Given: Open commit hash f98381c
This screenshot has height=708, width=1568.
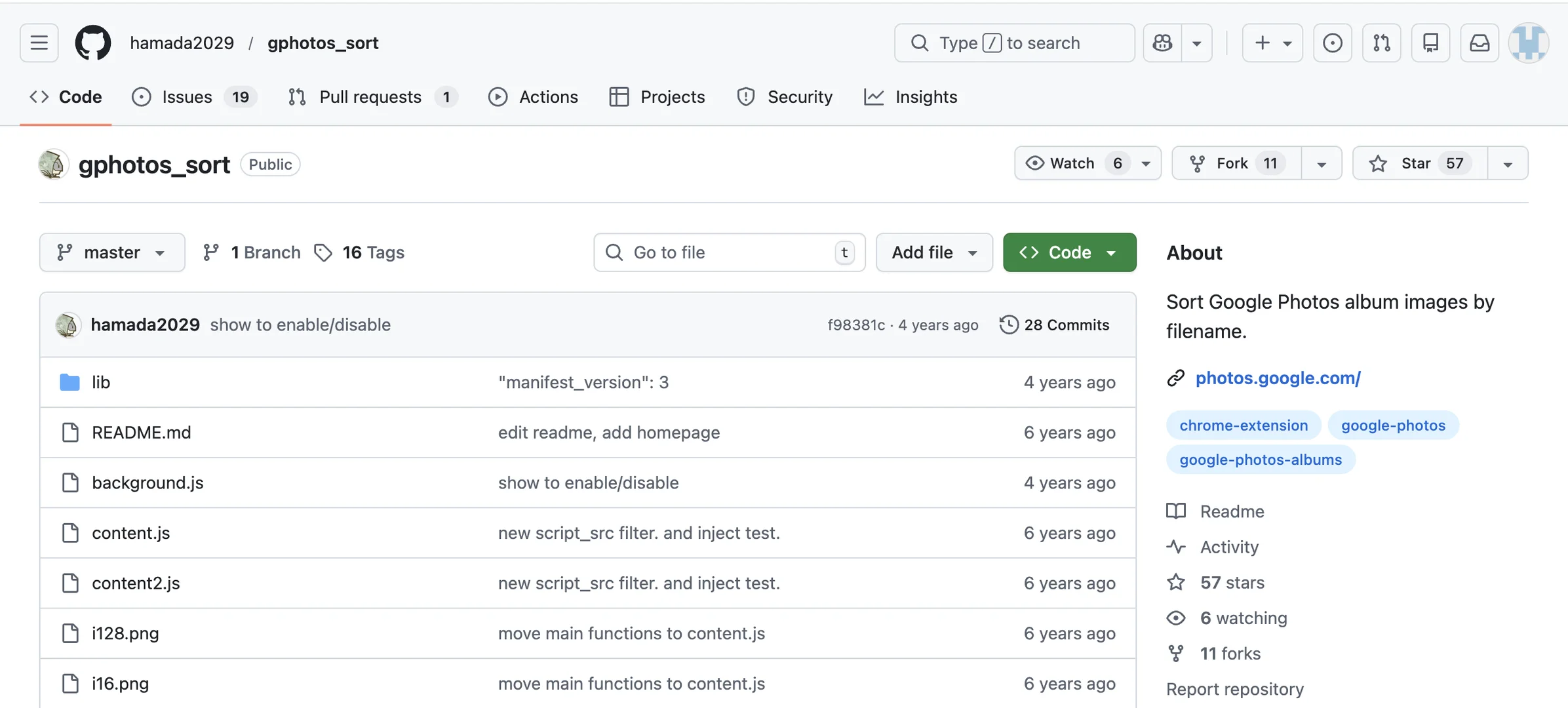Looking at the screenshot, I should [856, 325].
